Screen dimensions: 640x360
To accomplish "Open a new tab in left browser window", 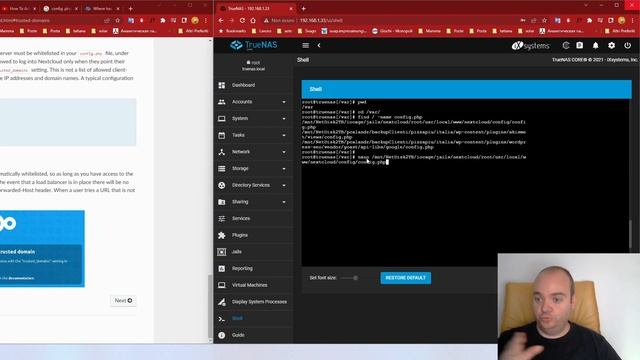I will (131, 9).
